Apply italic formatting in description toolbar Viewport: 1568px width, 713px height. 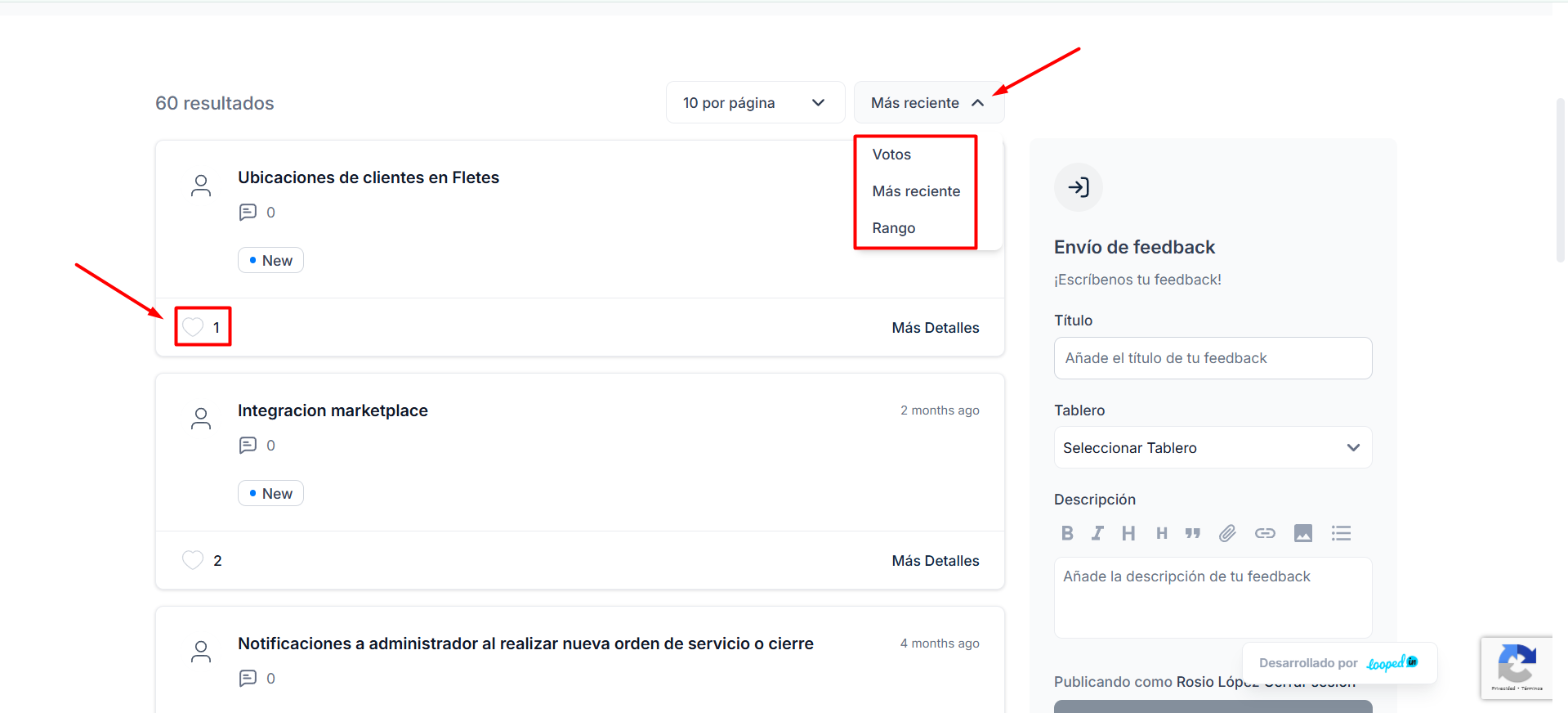pos(1097,533)
